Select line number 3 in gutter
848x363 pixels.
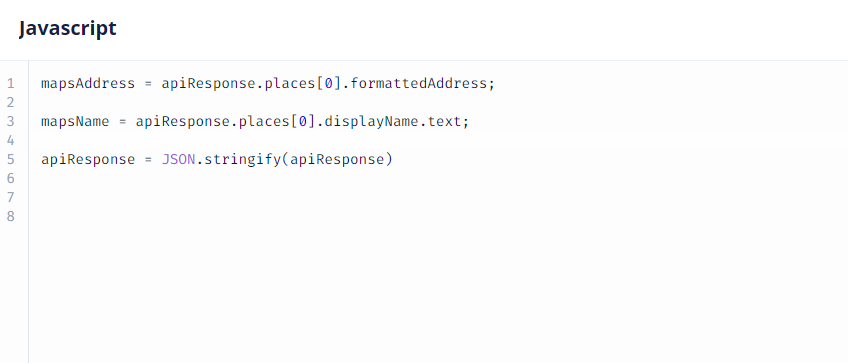(x=11, y=122)
